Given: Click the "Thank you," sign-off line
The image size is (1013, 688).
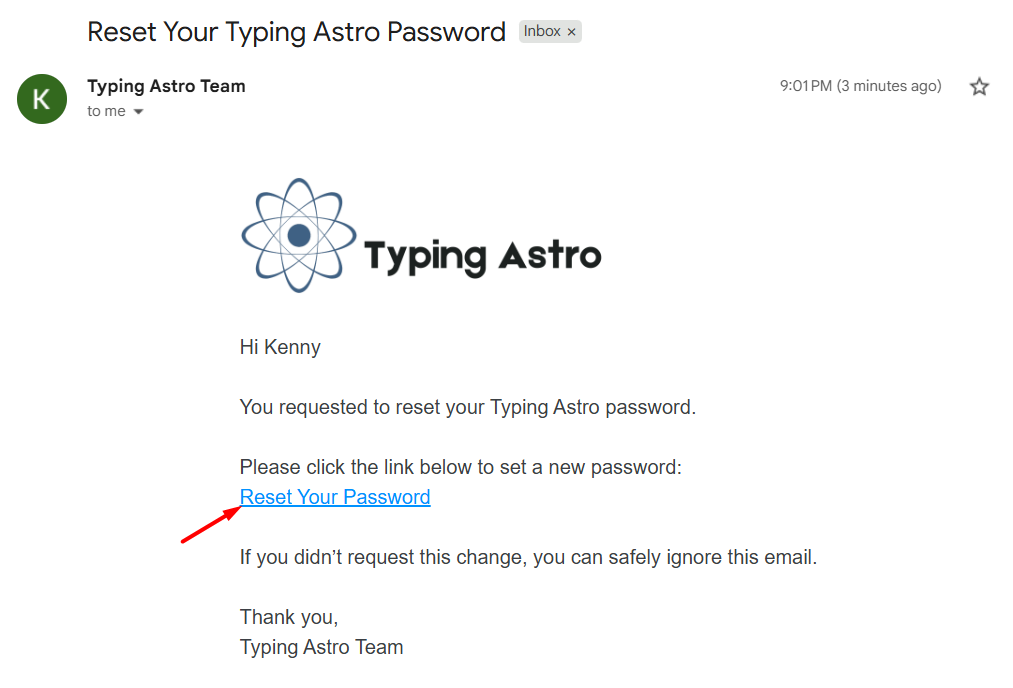Looking at the screenshot, I should click(x=289, y=617).
